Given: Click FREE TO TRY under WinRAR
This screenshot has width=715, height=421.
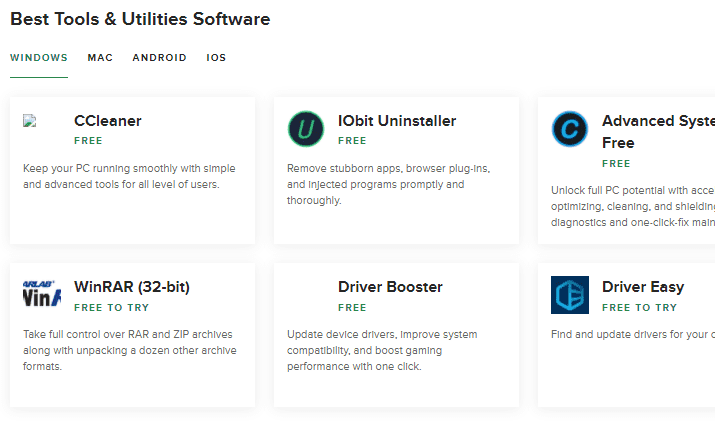Looking at the screenshot, I should pos(111,308).
